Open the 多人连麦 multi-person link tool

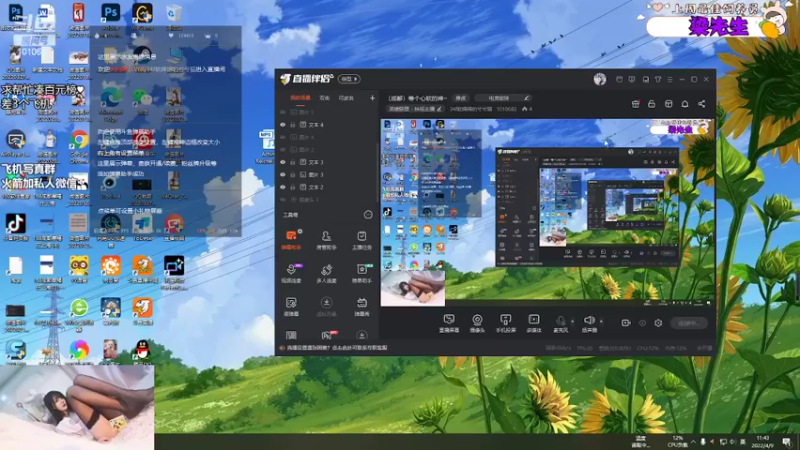click(326, 273)
